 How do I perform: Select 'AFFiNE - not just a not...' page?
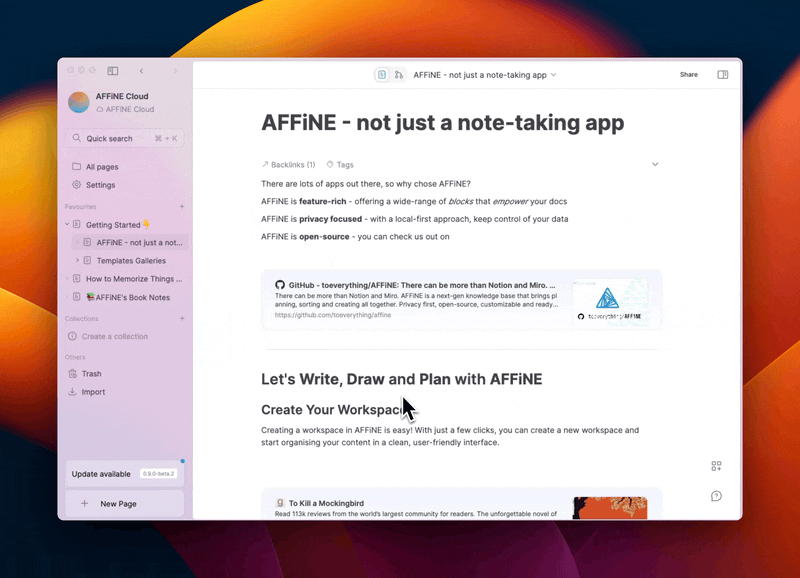(x=130, y=242)
